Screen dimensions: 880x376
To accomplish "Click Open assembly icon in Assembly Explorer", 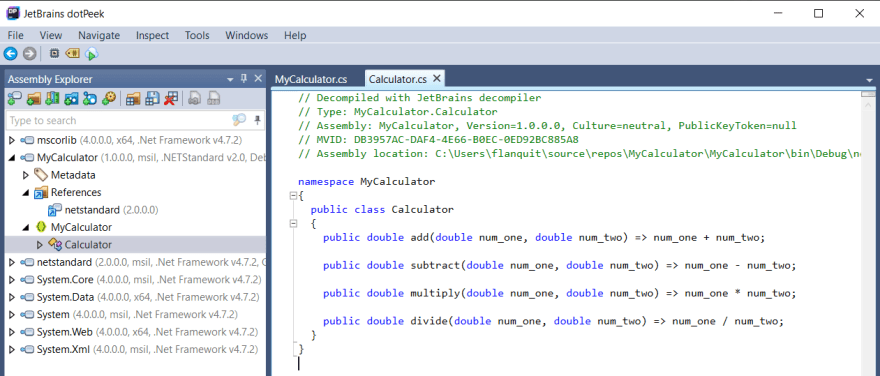I will 15,99.
